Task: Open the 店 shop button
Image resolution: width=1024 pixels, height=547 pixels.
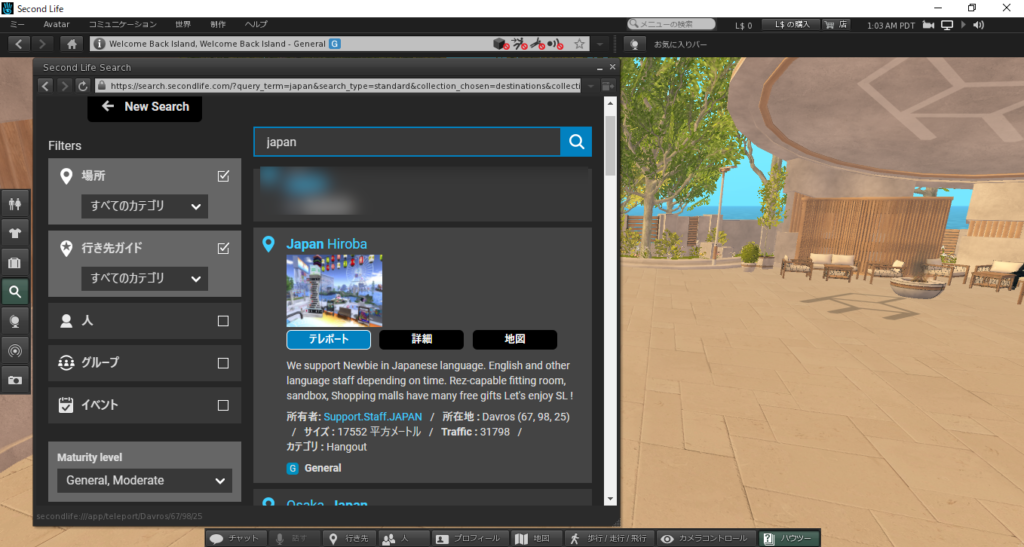Action: [836, 25]
